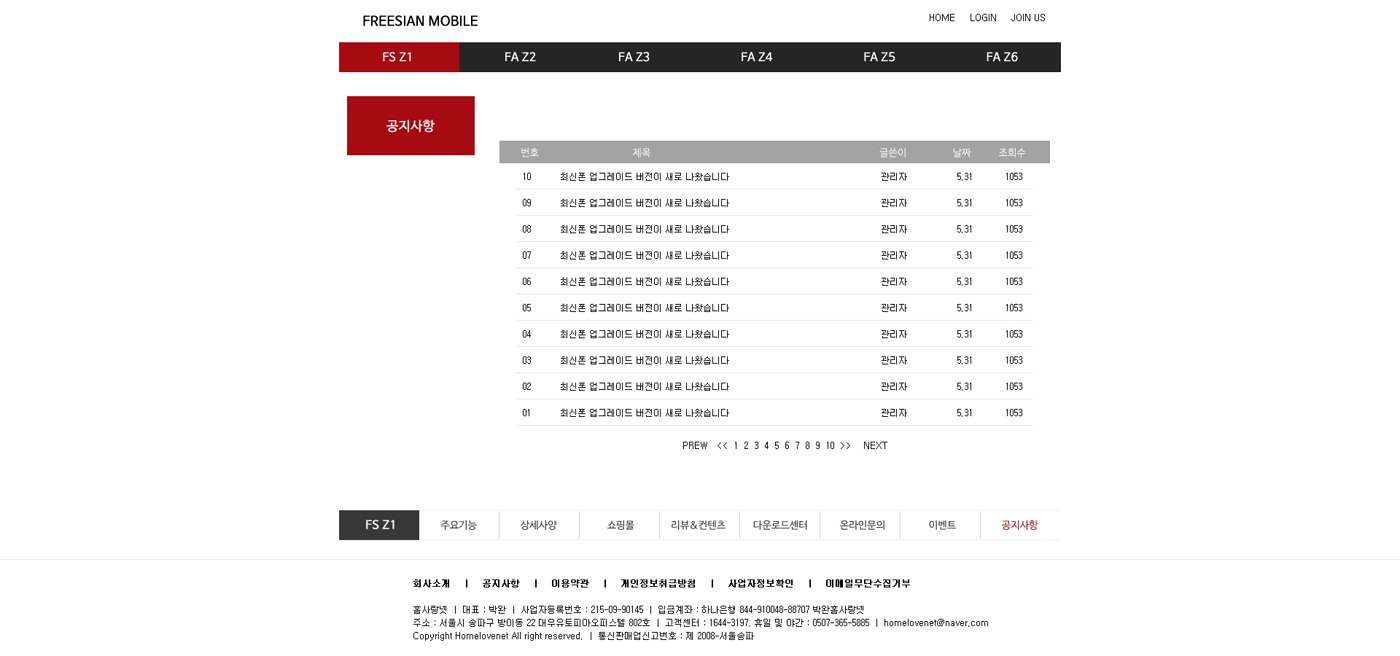
Task: Open notice number 05 title
Action: [x=644, y=308]
